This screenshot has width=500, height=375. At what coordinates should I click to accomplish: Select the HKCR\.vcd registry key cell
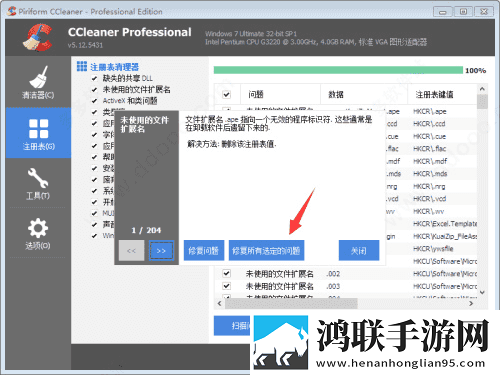pyautogui.click(x=429, y=199)
